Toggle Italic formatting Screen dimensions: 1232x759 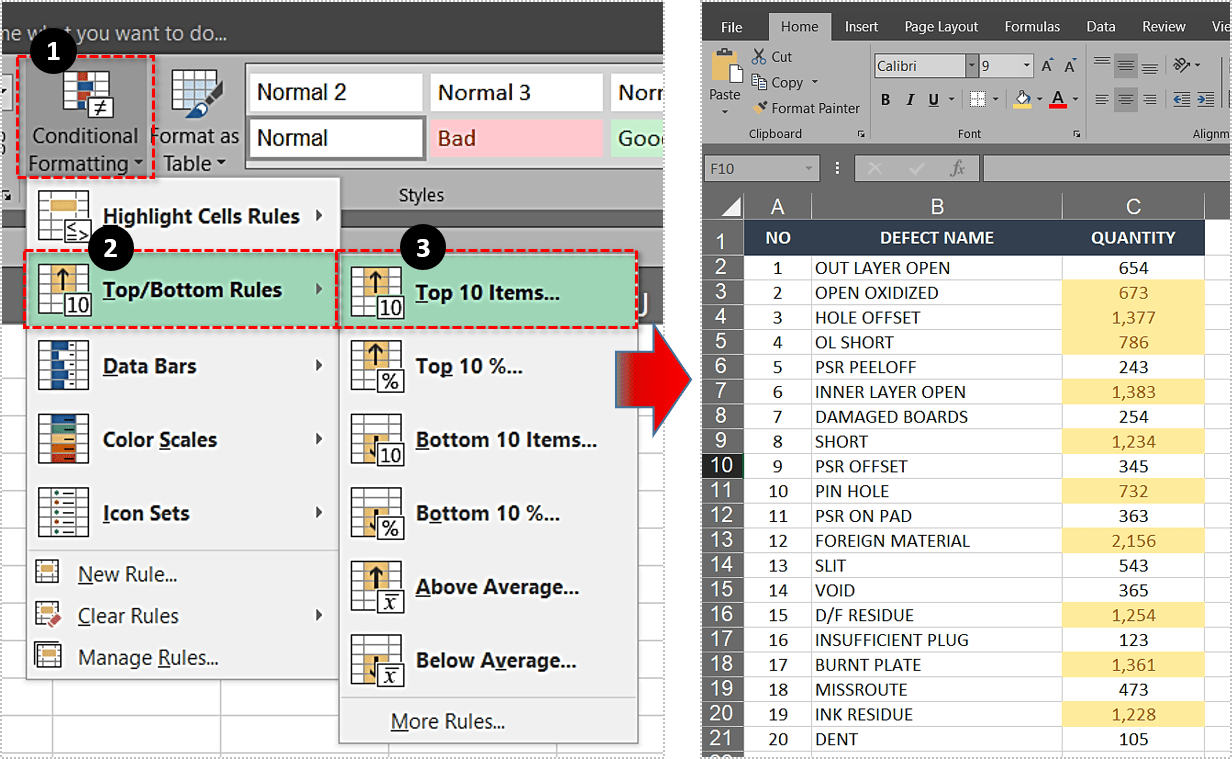909,100
